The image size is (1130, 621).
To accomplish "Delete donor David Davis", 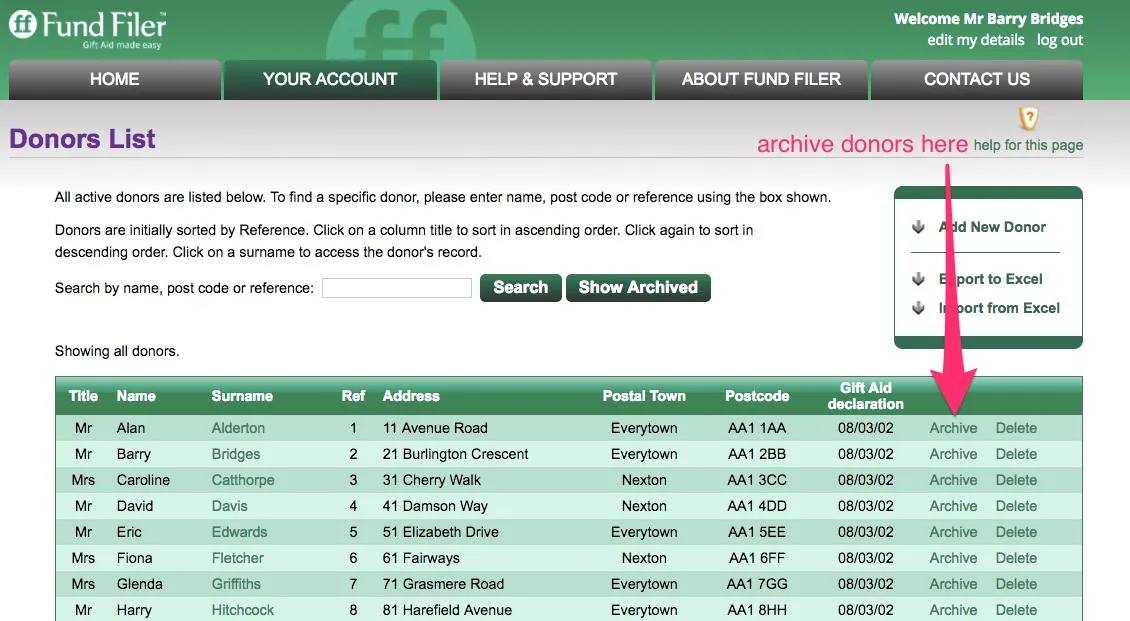I will point(1016,506).
